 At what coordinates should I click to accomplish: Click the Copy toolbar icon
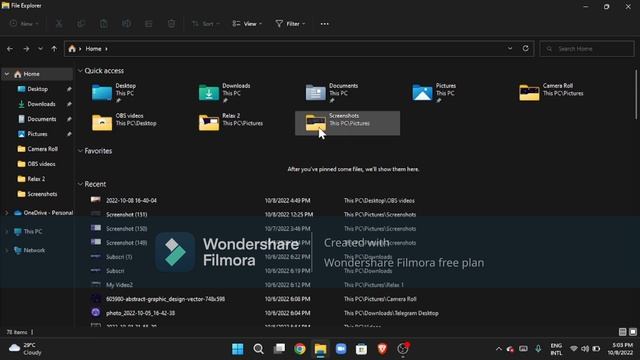click(x=81, y=24)
